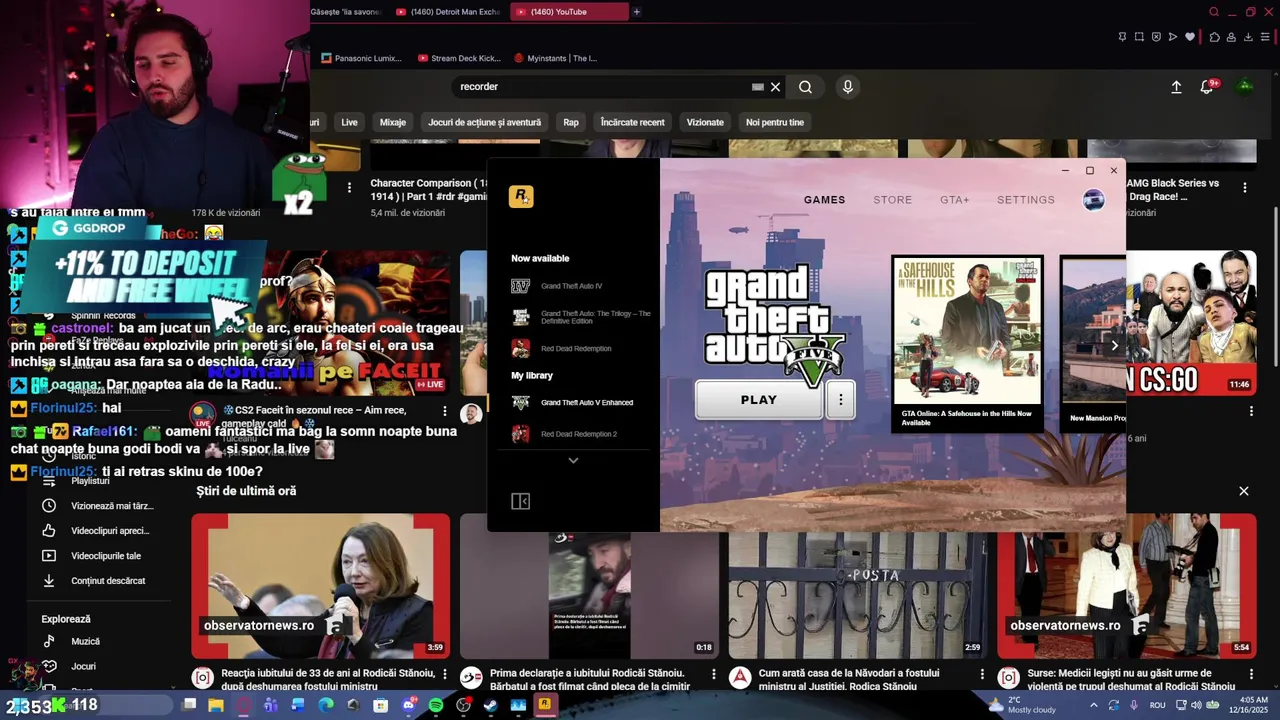Open the observatornews video with 3:59 duration
This screenshot has height=720, width=1280.
pyautogui.click(x=321, y=586)
